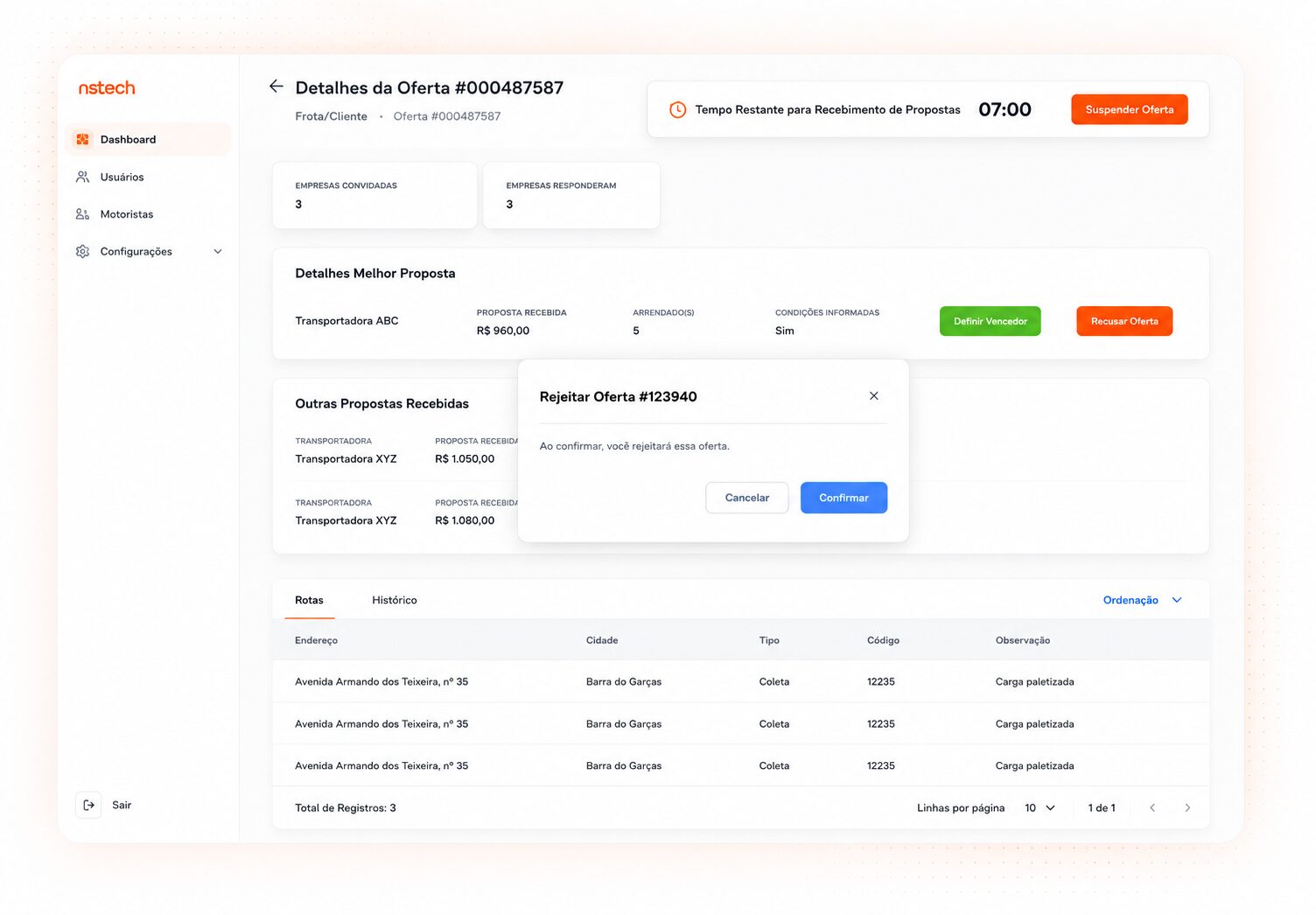Viewport: 1316px width, 915px height.
Task: Click the clock icon beside Tempo Restante
Action: pos(677,109)
